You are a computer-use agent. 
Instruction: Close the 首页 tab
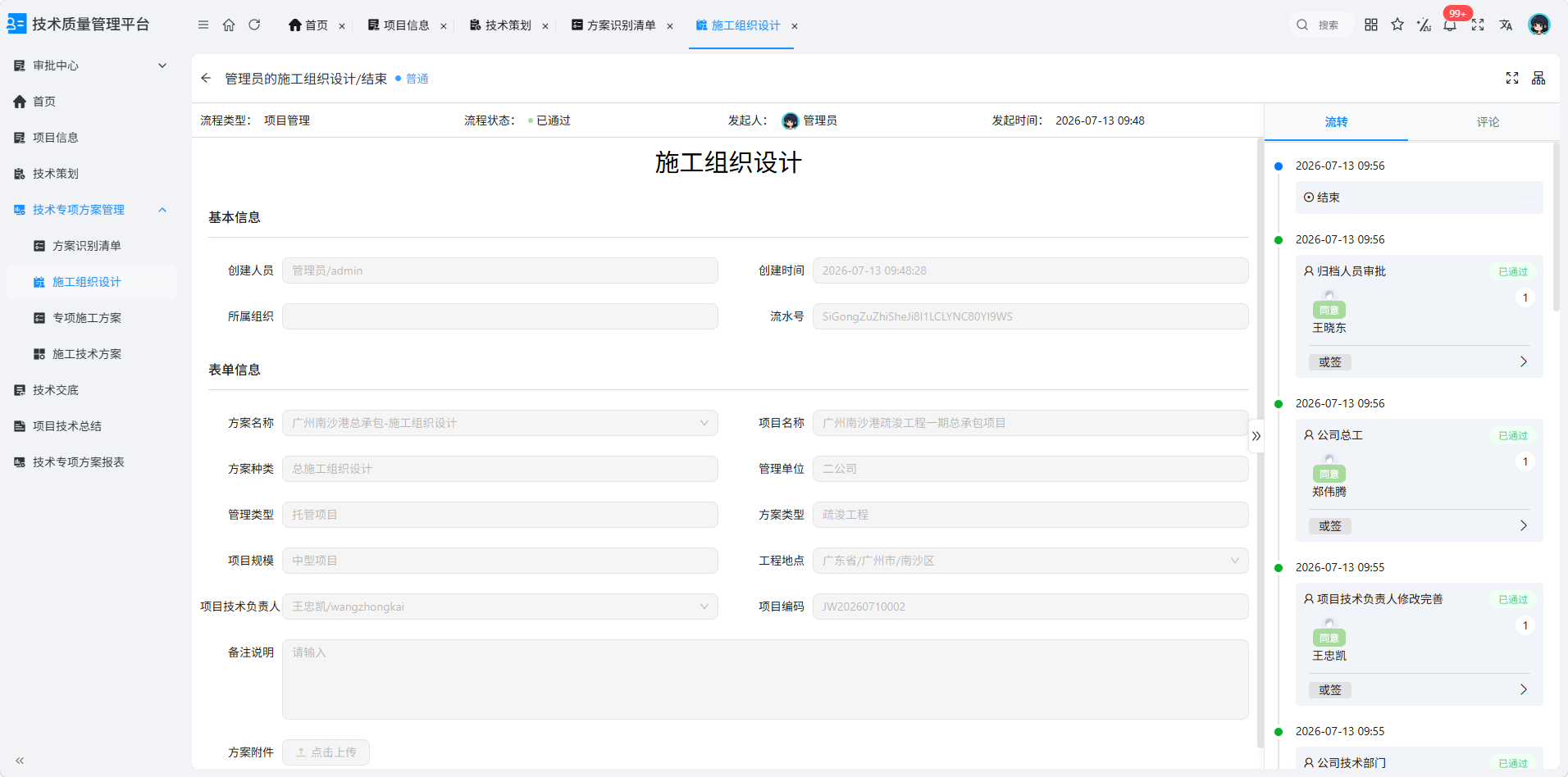pos(342,26)
